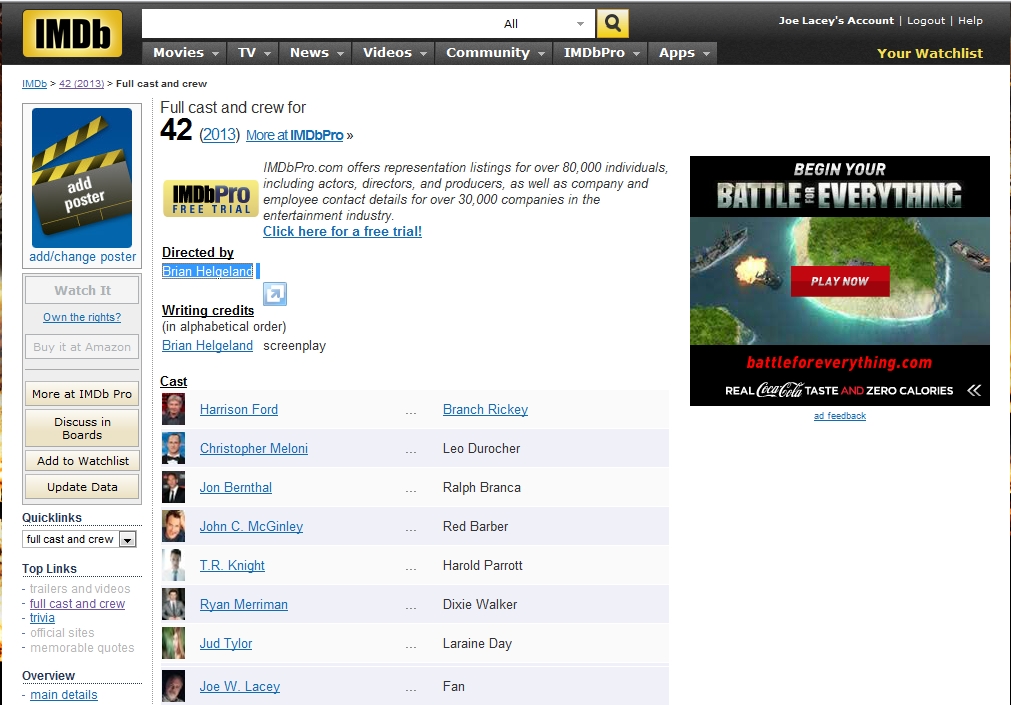The width and height of the screenshot is (1011, 705).
Task: Click the 'Buy it at Amazon' button
Action: click(x=82, y=347)
